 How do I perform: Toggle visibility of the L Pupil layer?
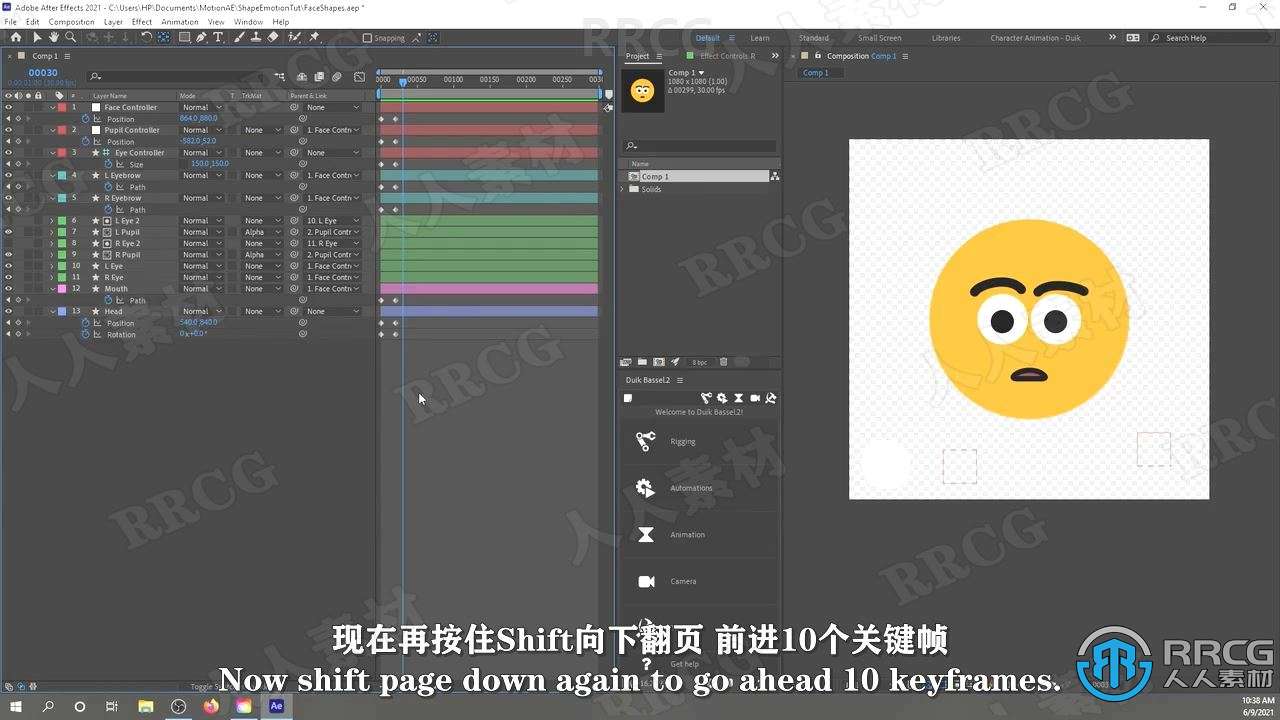pyautogui.click(x=8, y=232)
